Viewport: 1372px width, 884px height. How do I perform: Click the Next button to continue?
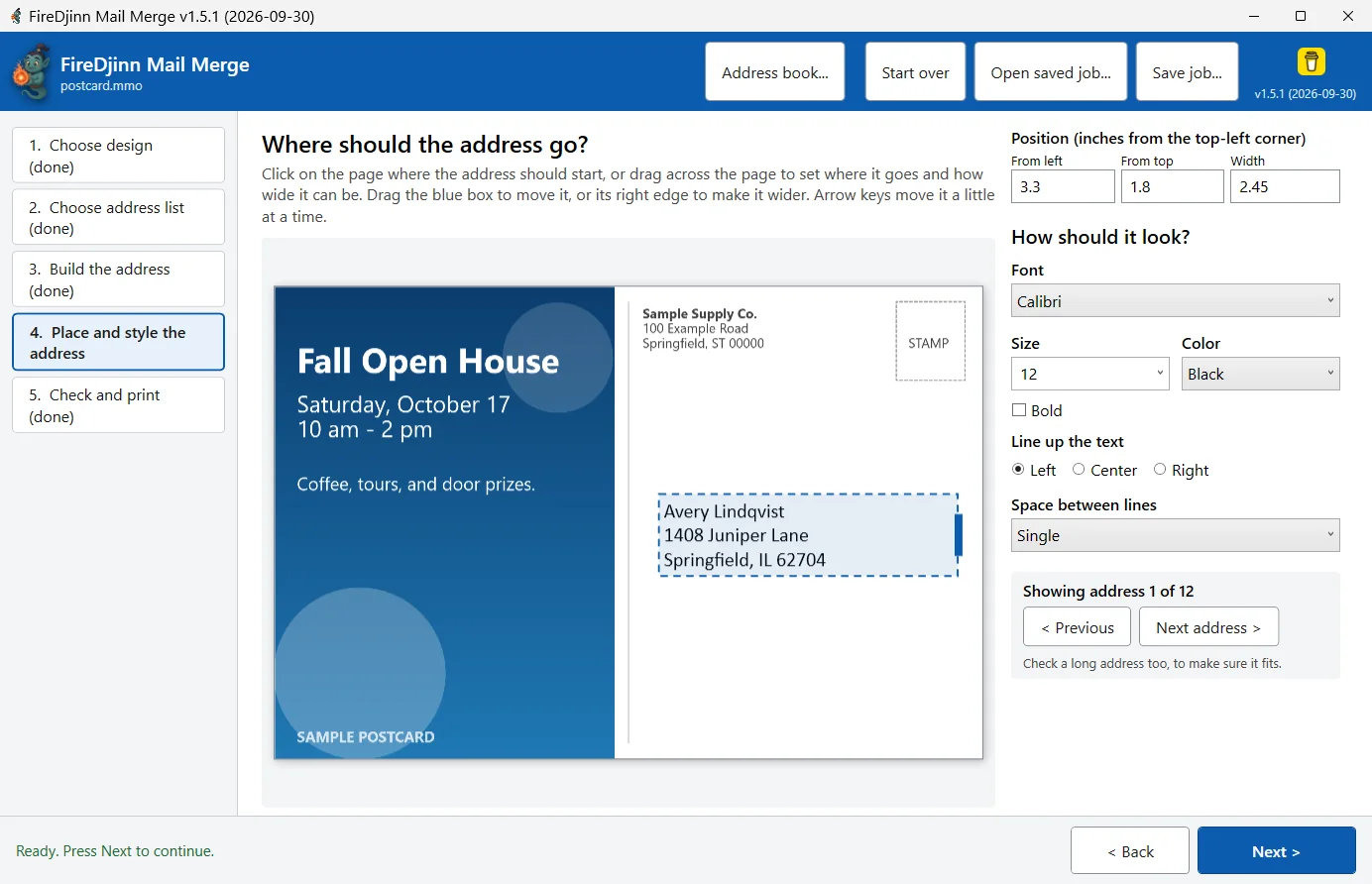[x=1276, y=851]
